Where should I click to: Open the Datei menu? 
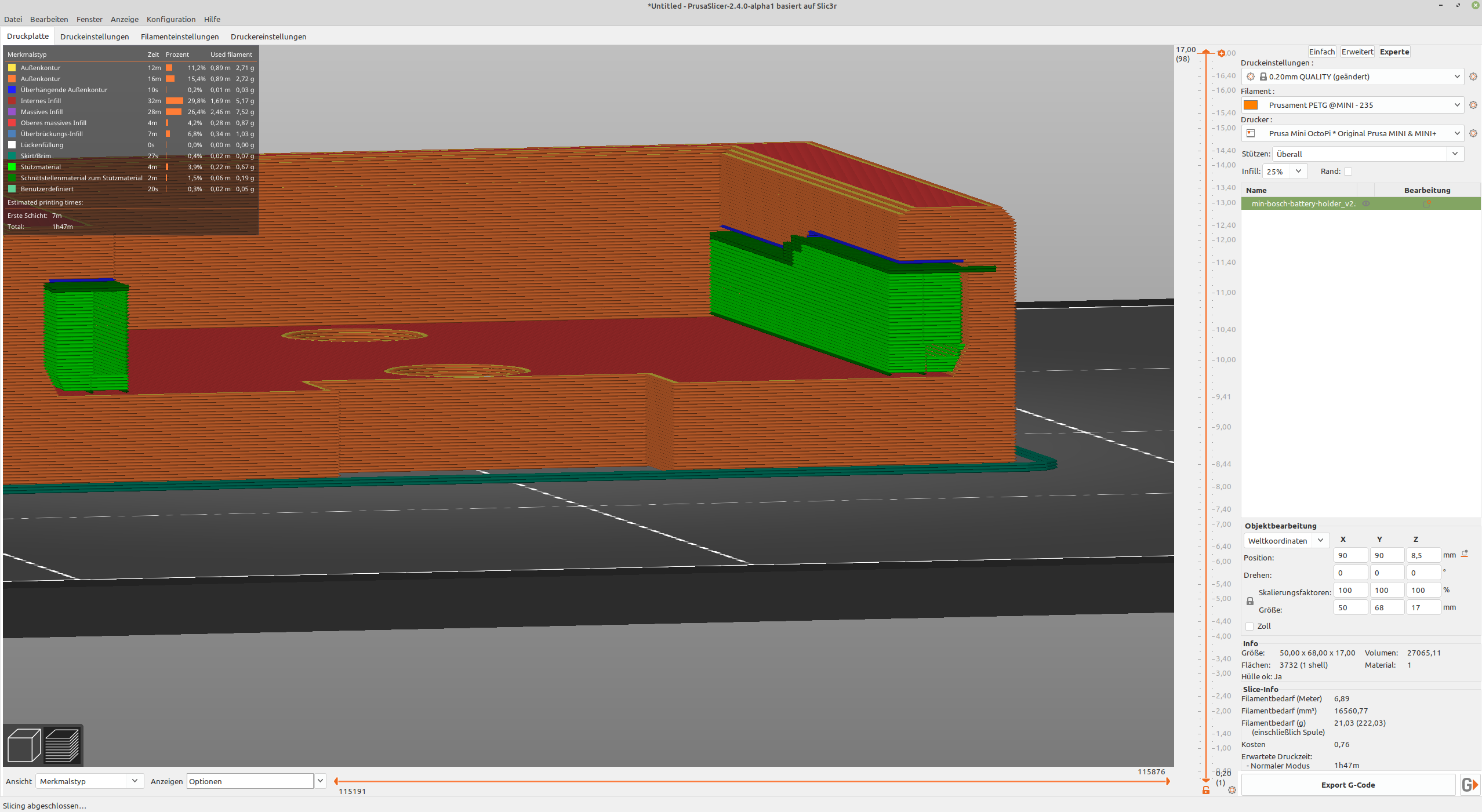[x=13, y=19]
